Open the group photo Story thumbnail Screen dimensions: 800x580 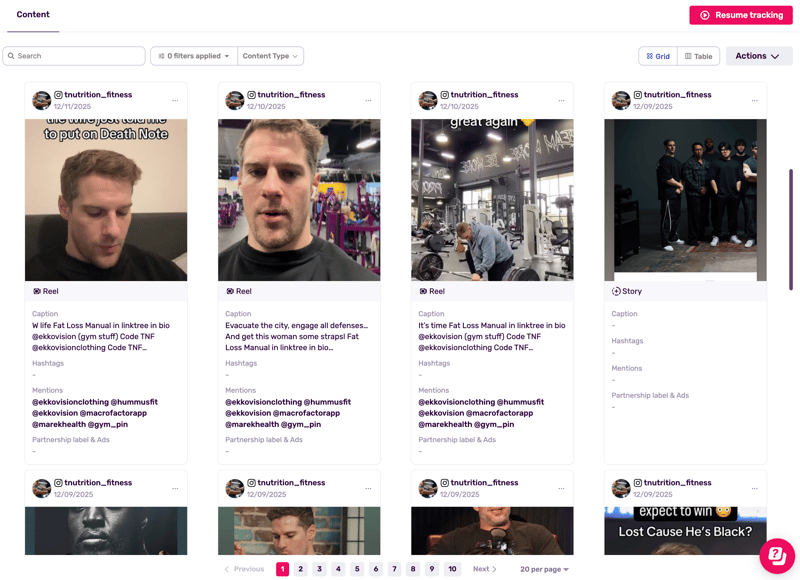[x=685, y=200]
